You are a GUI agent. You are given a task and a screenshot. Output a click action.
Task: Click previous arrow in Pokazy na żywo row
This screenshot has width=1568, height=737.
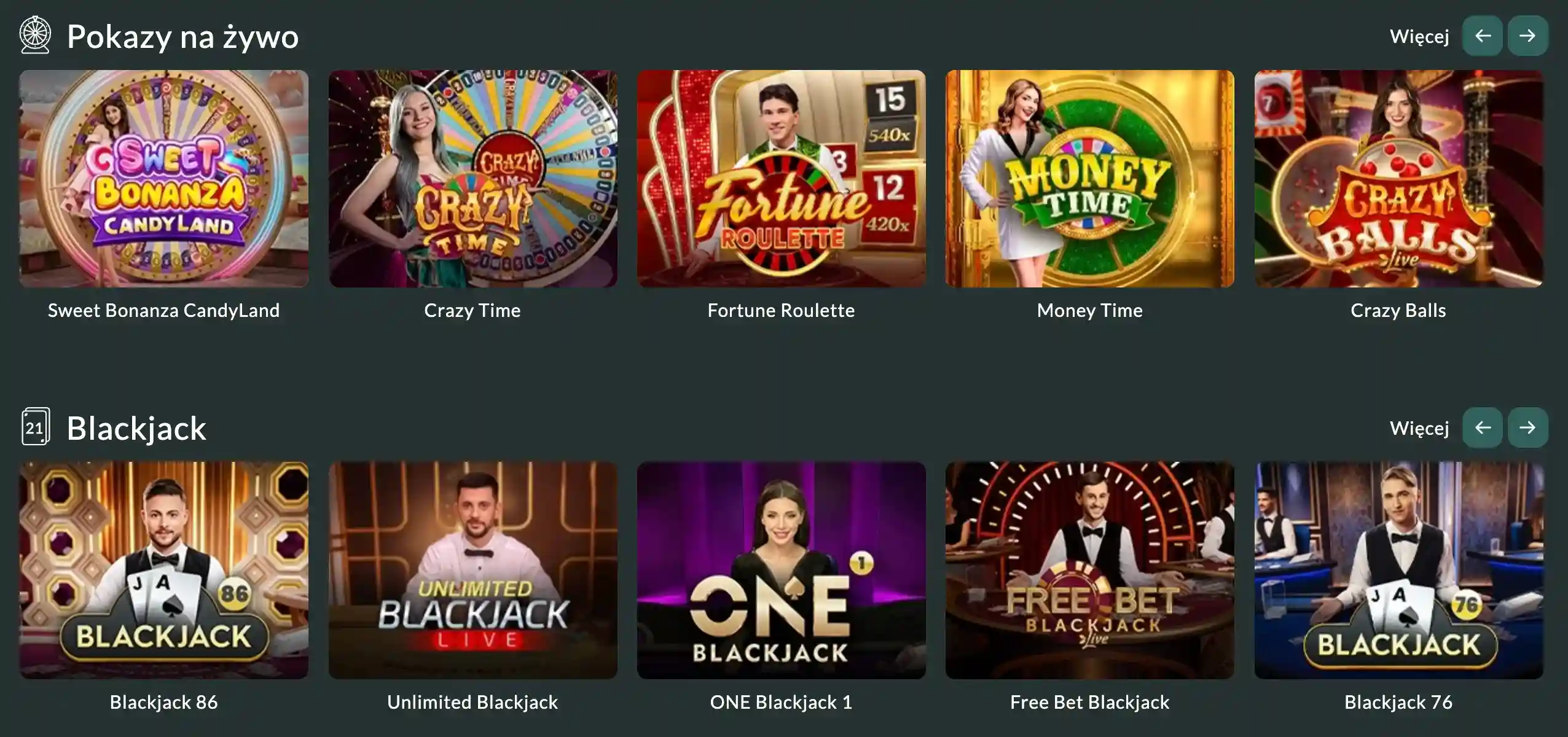pos(1483,36)
